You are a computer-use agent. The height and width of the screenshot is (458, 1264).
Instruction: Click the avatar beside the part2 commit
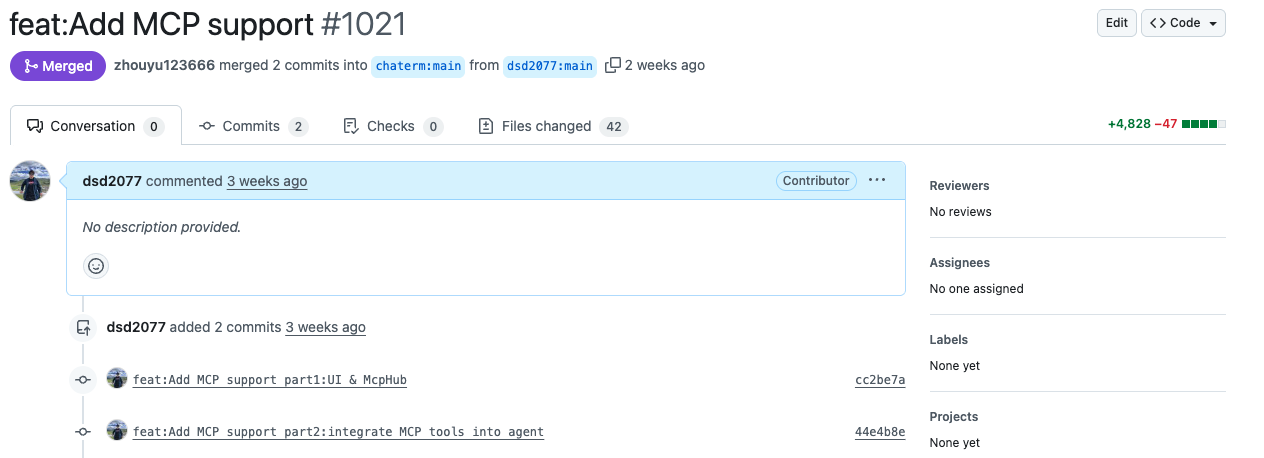(117, 431)
